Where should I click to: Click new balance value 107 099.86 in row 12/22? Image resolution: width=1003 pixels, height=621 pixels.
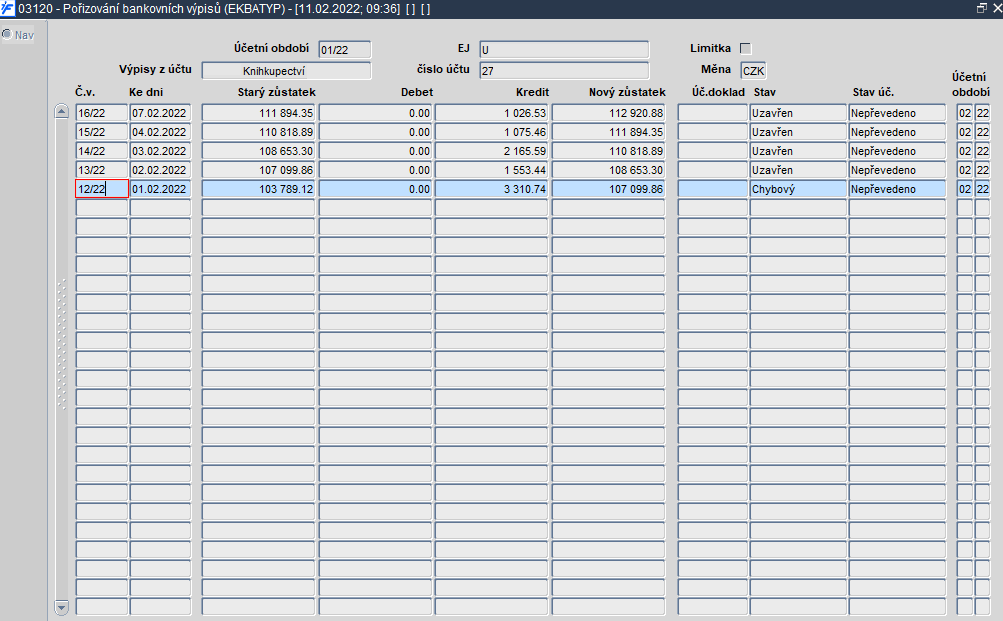[608, 189]
